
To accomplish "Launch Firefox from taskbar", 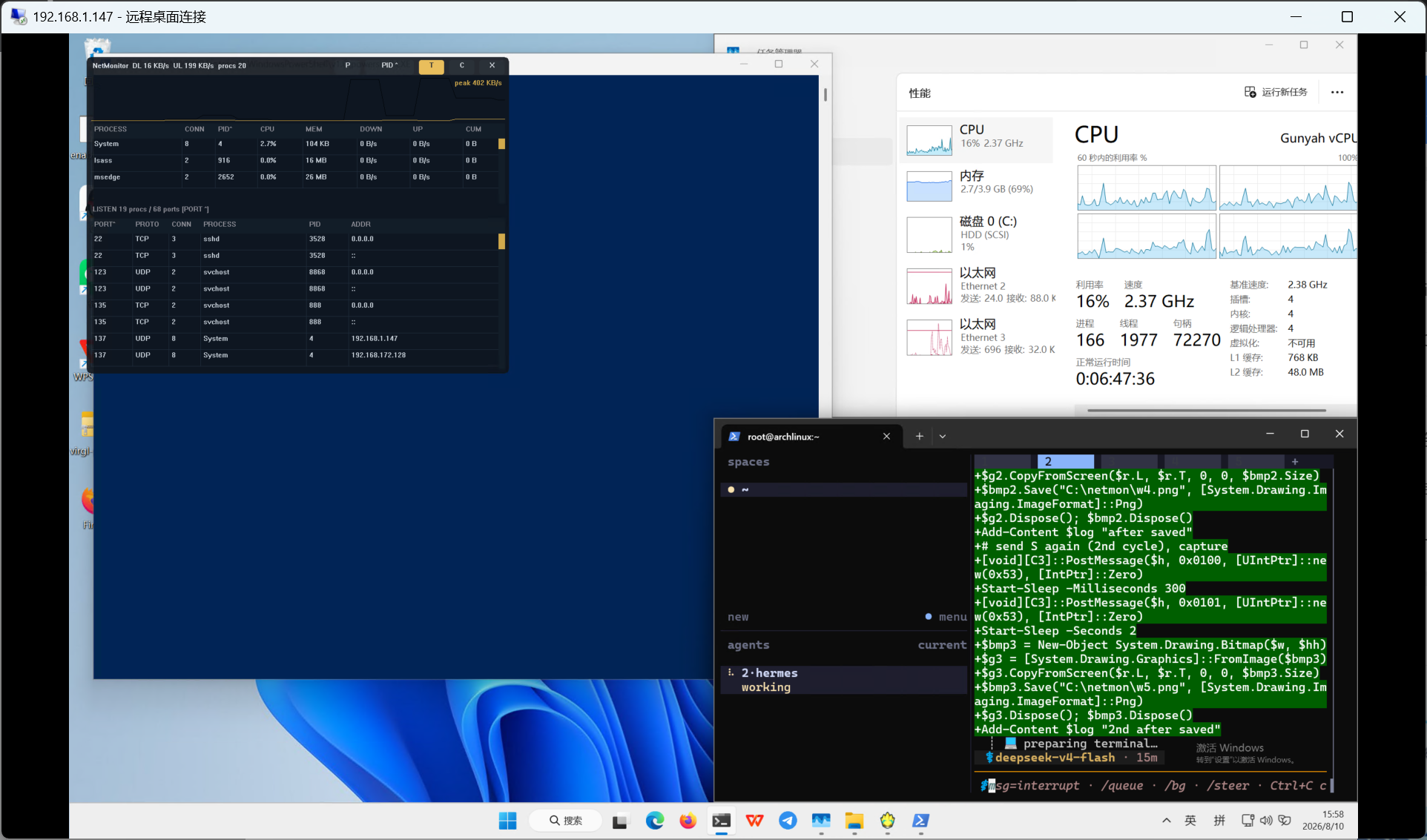I will click(x=688, y=821).
